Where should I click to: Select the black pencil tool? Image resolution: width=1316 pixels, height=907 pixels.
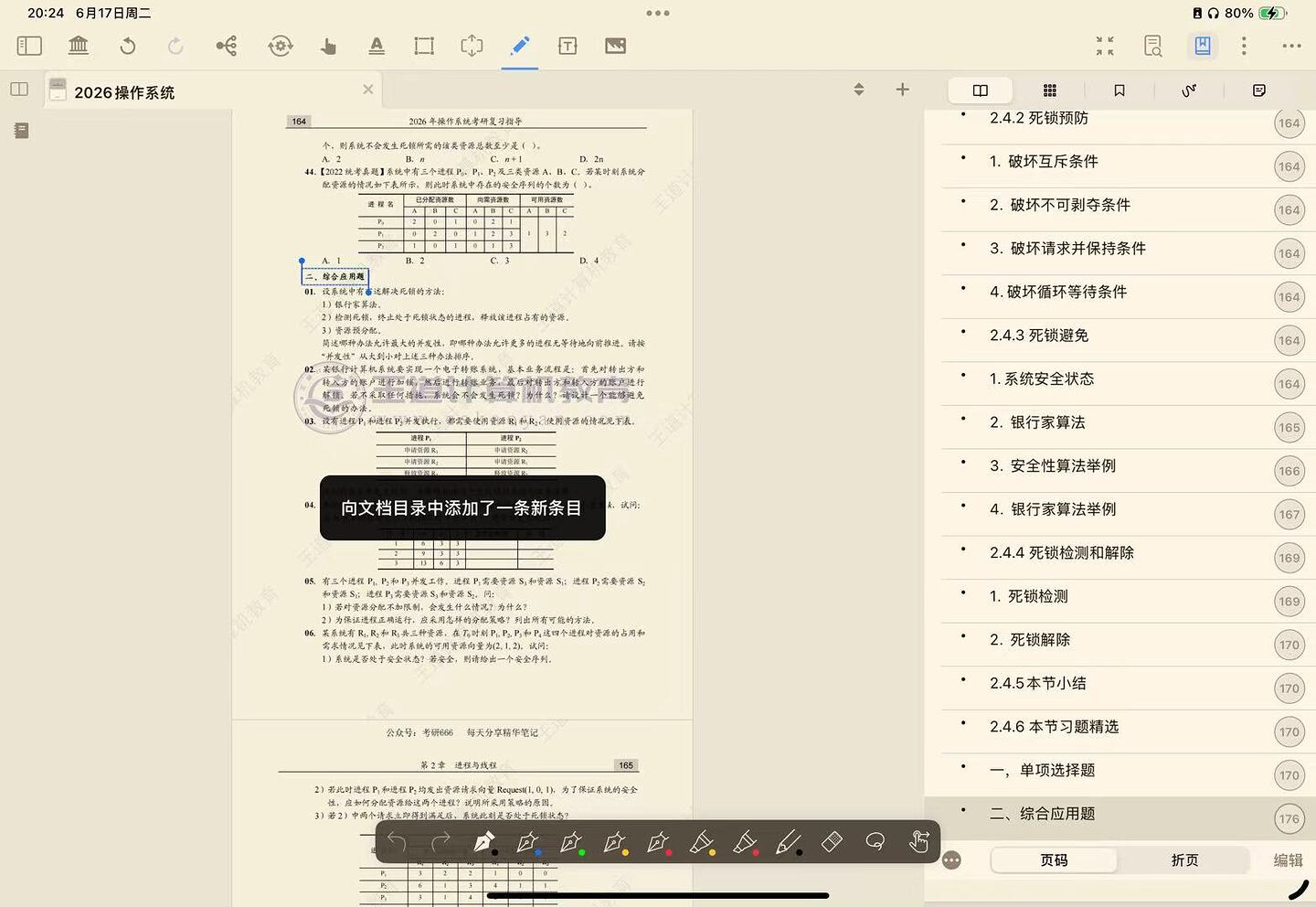[788, 841]
